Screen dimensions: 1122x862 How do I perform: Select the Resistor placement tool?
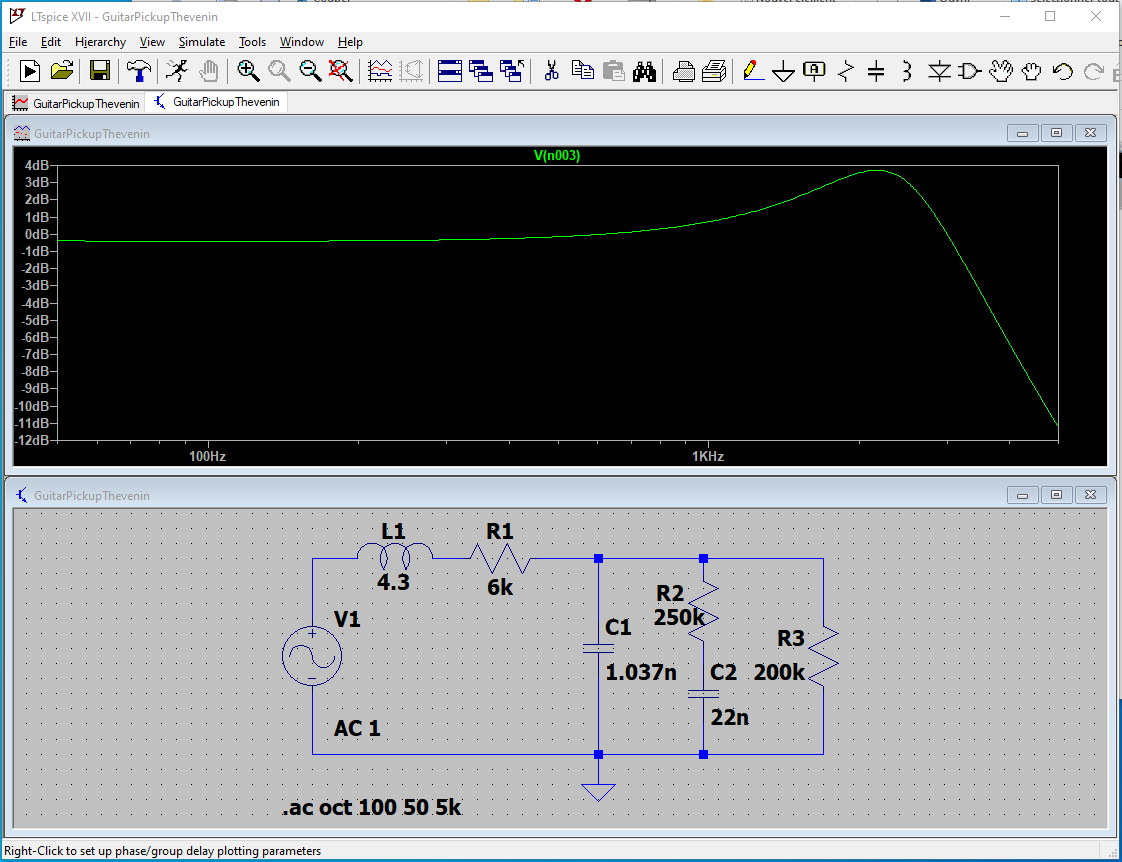[846, 71]
